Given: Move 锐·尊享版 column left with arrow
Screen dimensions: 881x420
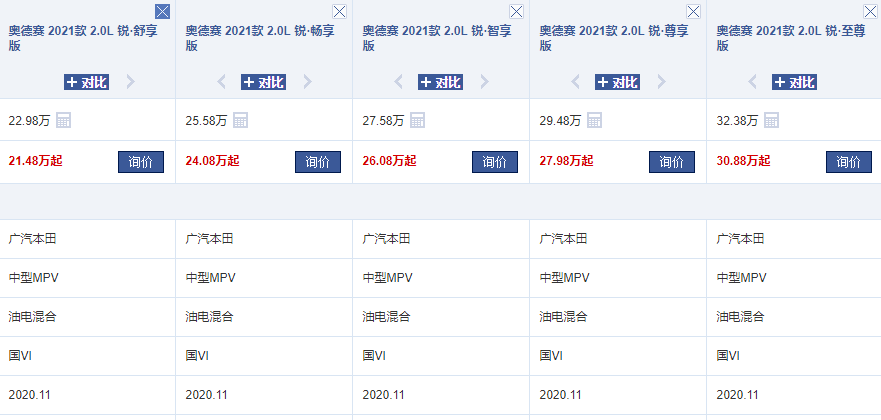Looking at the screenshot, I should coord(575,82).
